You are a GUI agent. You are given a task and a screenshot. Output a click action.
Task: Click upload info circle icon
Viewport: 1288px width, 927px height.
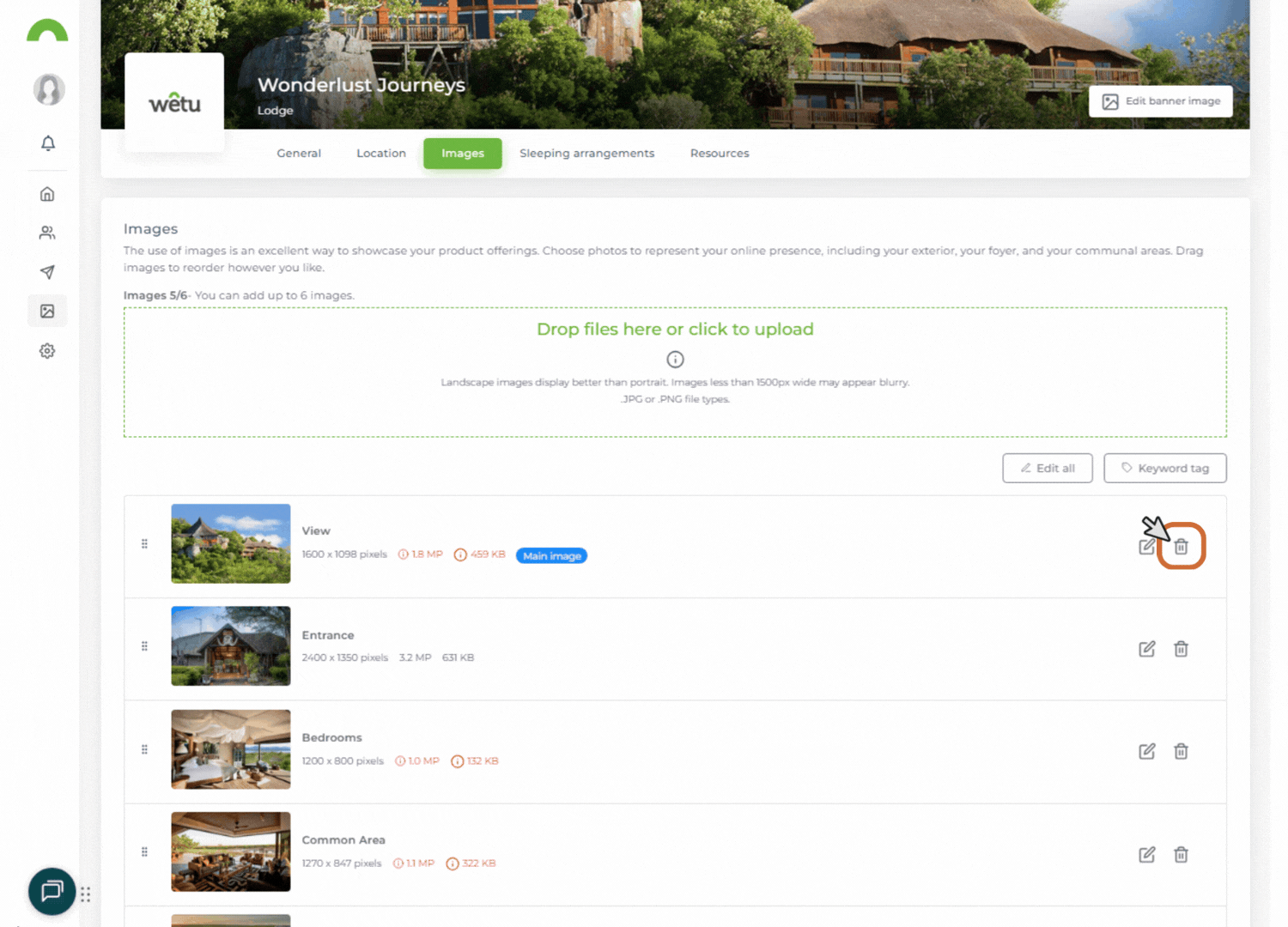pyautogui.click(x=675, y=360)
